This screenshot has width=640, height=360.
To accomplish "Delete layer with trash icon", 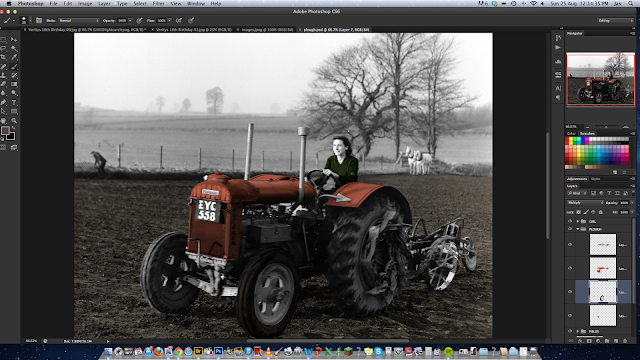I will (x=625, y=341).
